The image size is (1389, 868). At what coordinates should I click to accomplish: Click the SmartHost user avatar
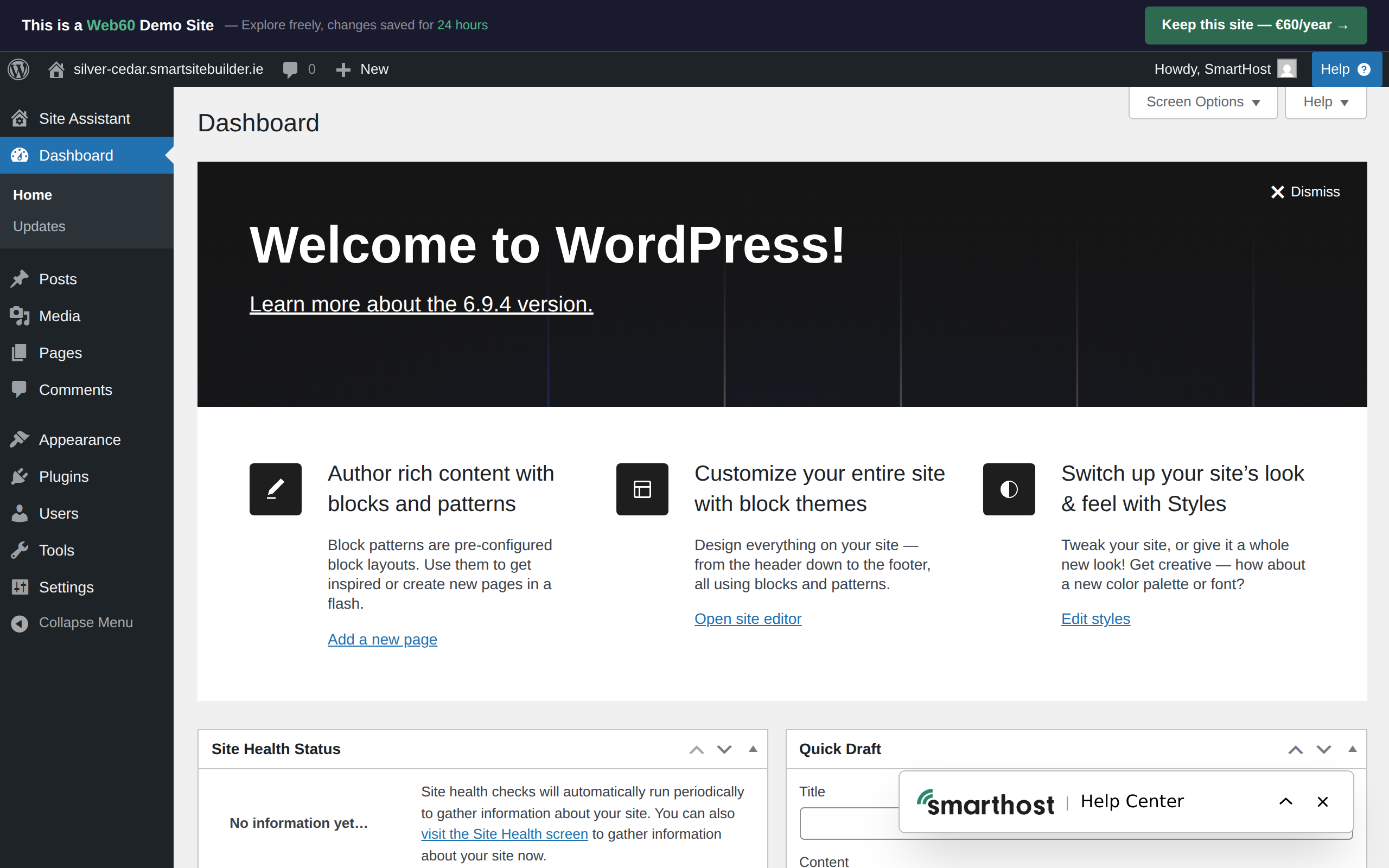click(1286, 69)
